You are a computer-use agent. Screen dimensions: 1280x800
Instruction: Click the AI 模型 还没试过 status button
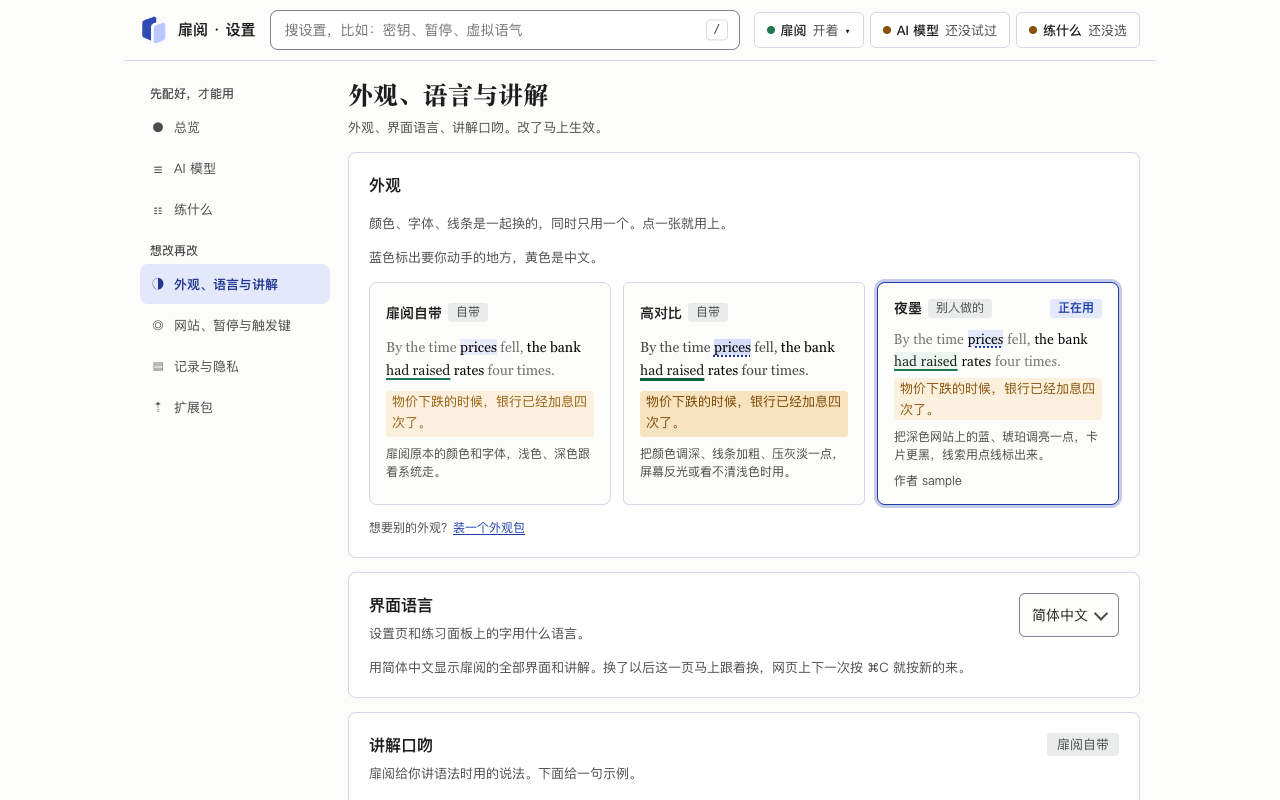940,30
